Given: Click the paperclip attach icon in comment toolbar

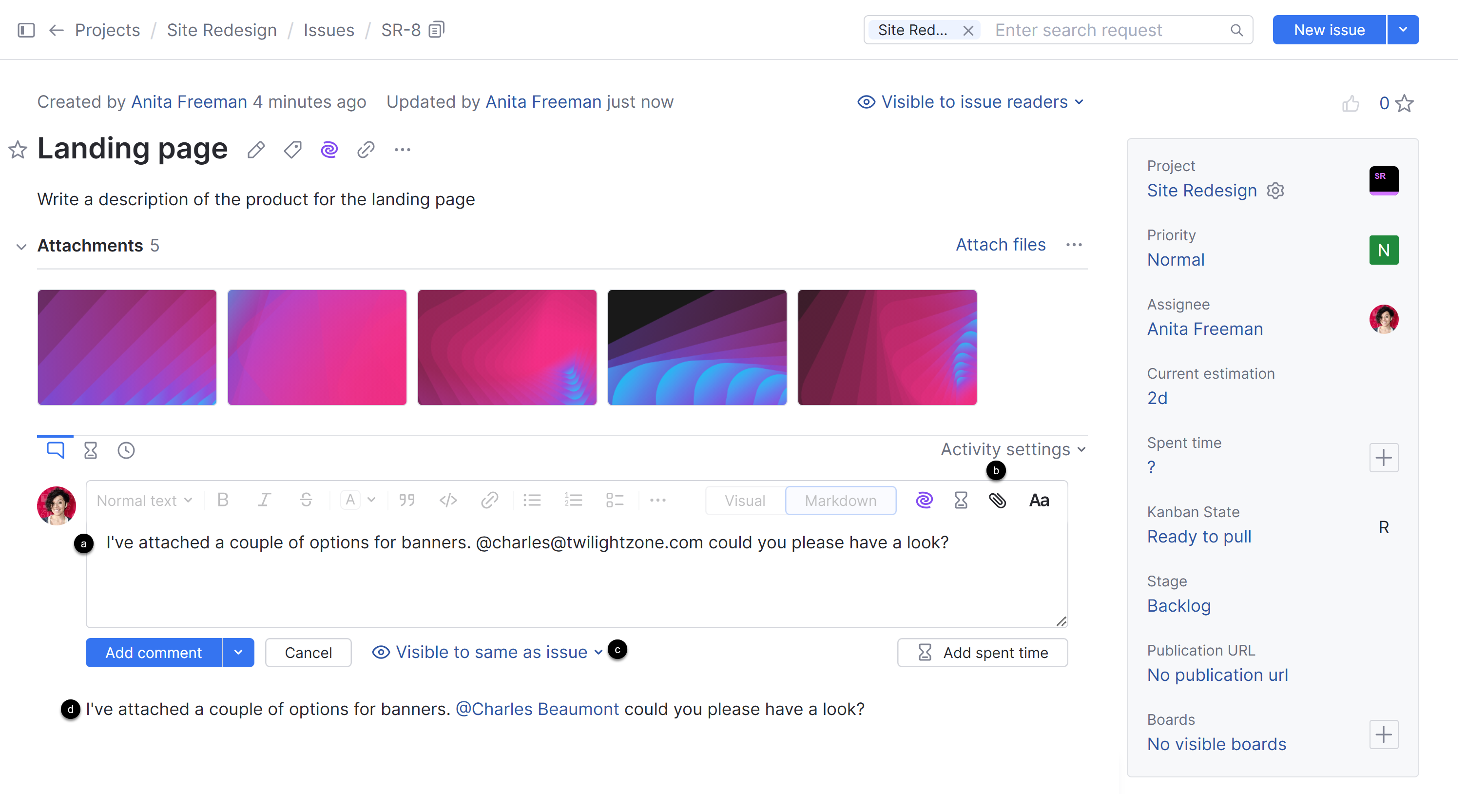Looking at the screenshot, I should [997, 501].
